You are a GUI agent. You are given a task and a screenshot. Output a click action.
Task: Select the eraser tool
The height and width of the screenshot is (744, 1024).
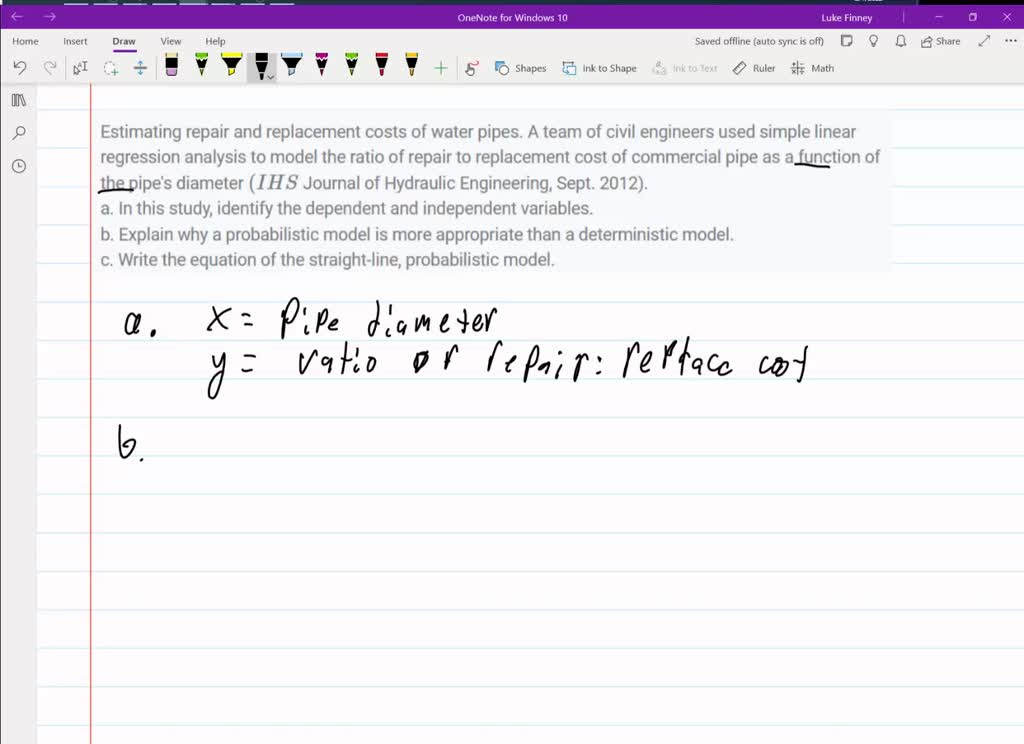tap(172, 67)
